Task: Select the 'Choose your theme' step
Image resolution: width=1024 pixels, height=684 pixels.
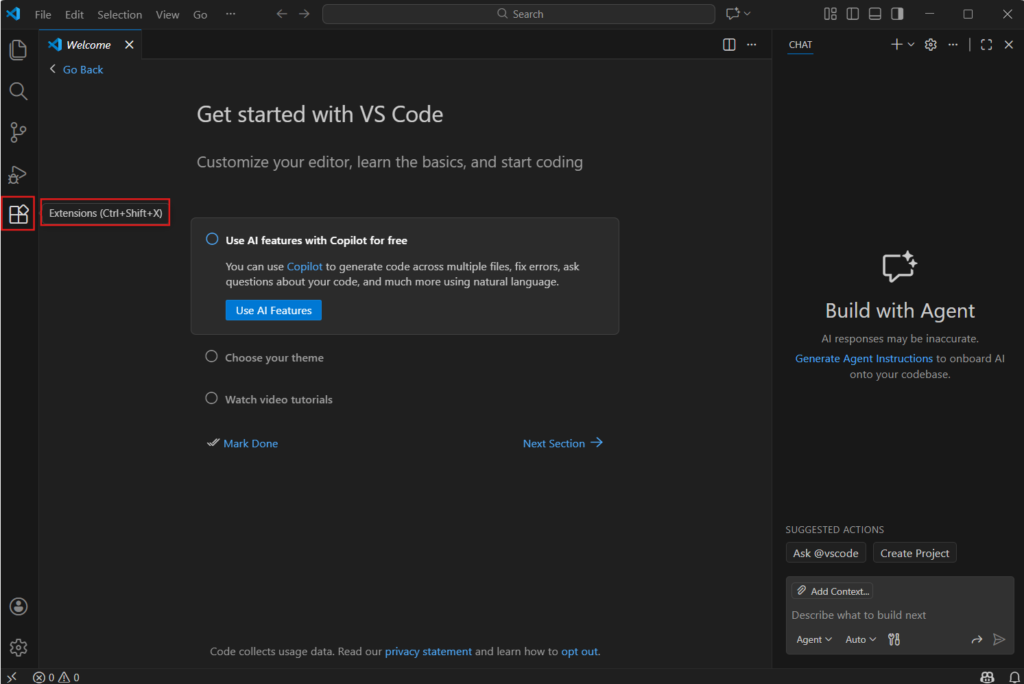Action: point(274,358)
